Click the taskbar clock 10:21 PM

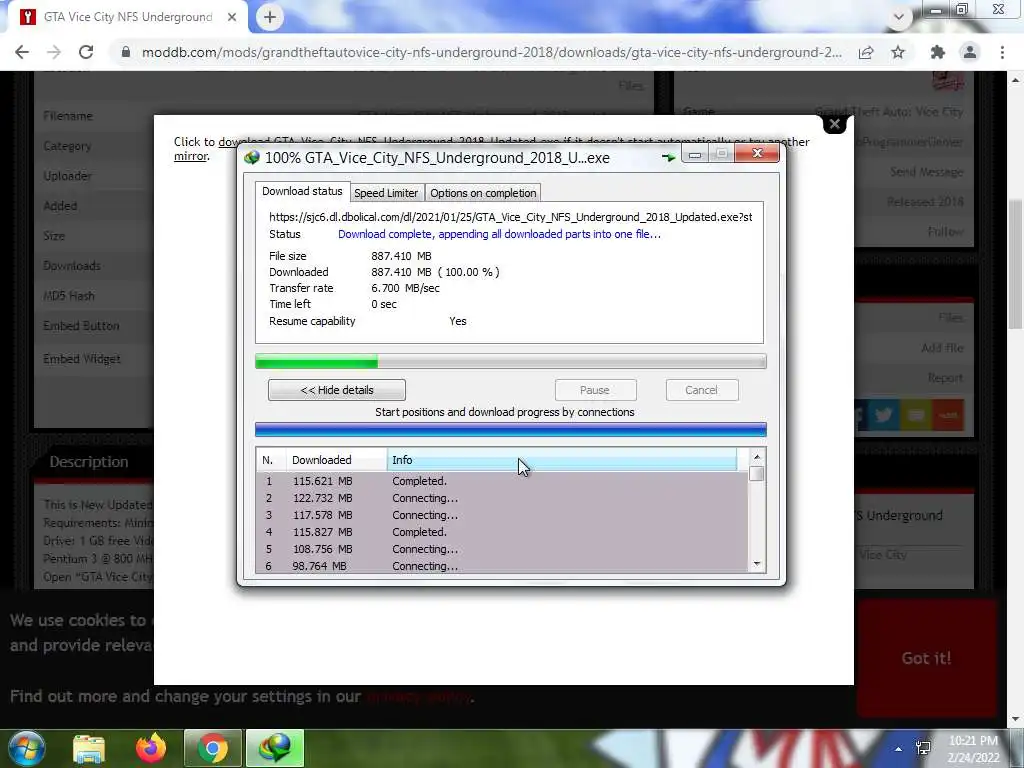coord(973,741)
